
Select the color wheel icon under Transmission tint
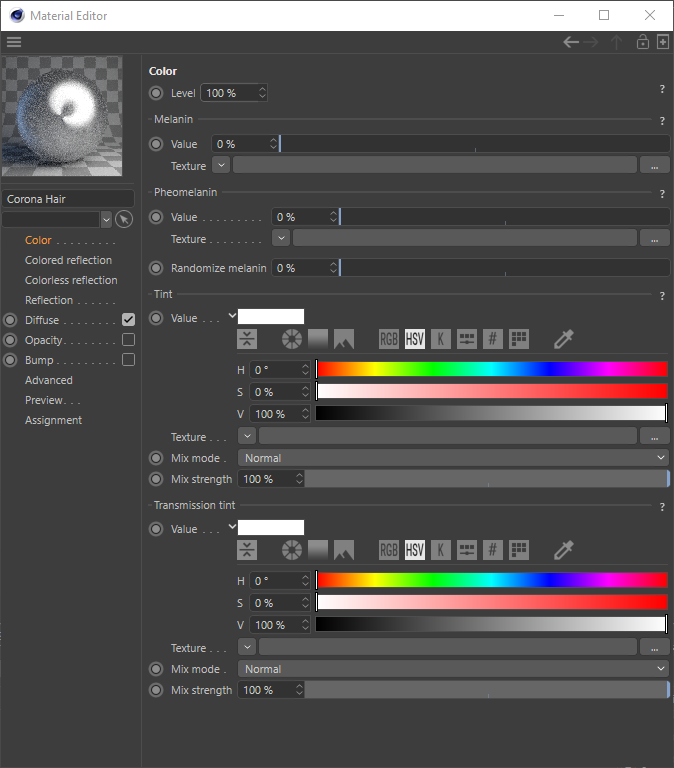(292, 550)
